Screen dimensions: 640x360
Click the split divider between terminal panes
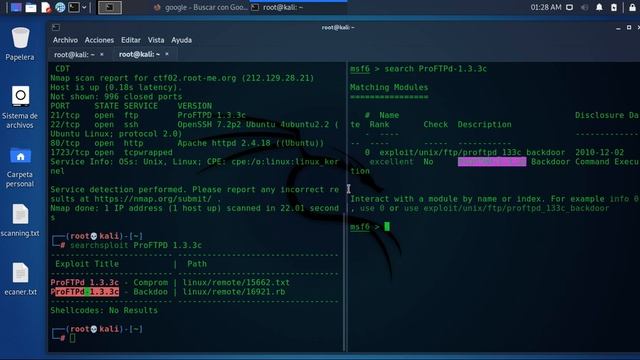point(346,207)
